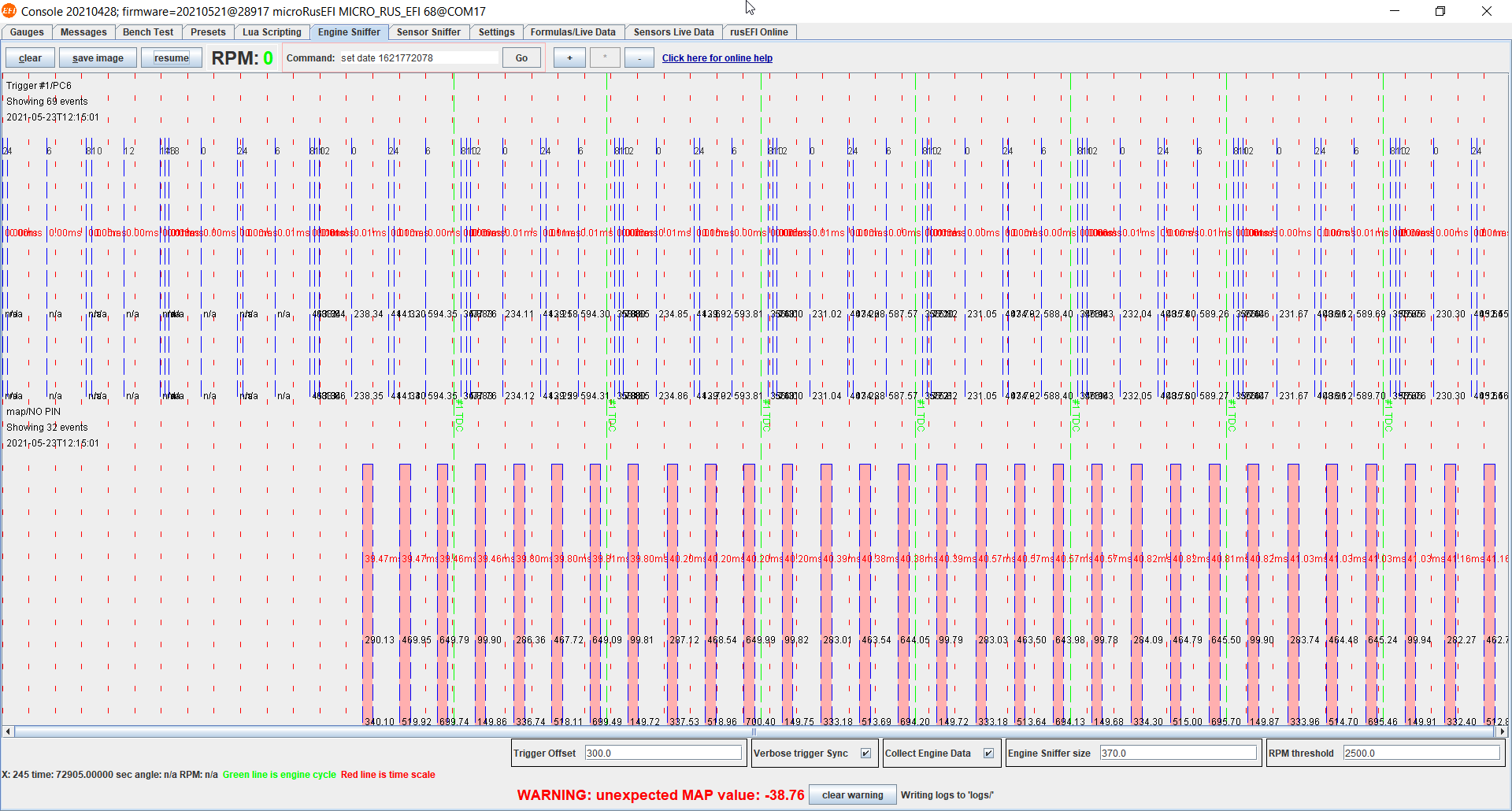Image resolution: width=1512 pixels, height=811 pixels.
Task: Click the first pink MAP pulse bar
Action: tap(368, 594)
